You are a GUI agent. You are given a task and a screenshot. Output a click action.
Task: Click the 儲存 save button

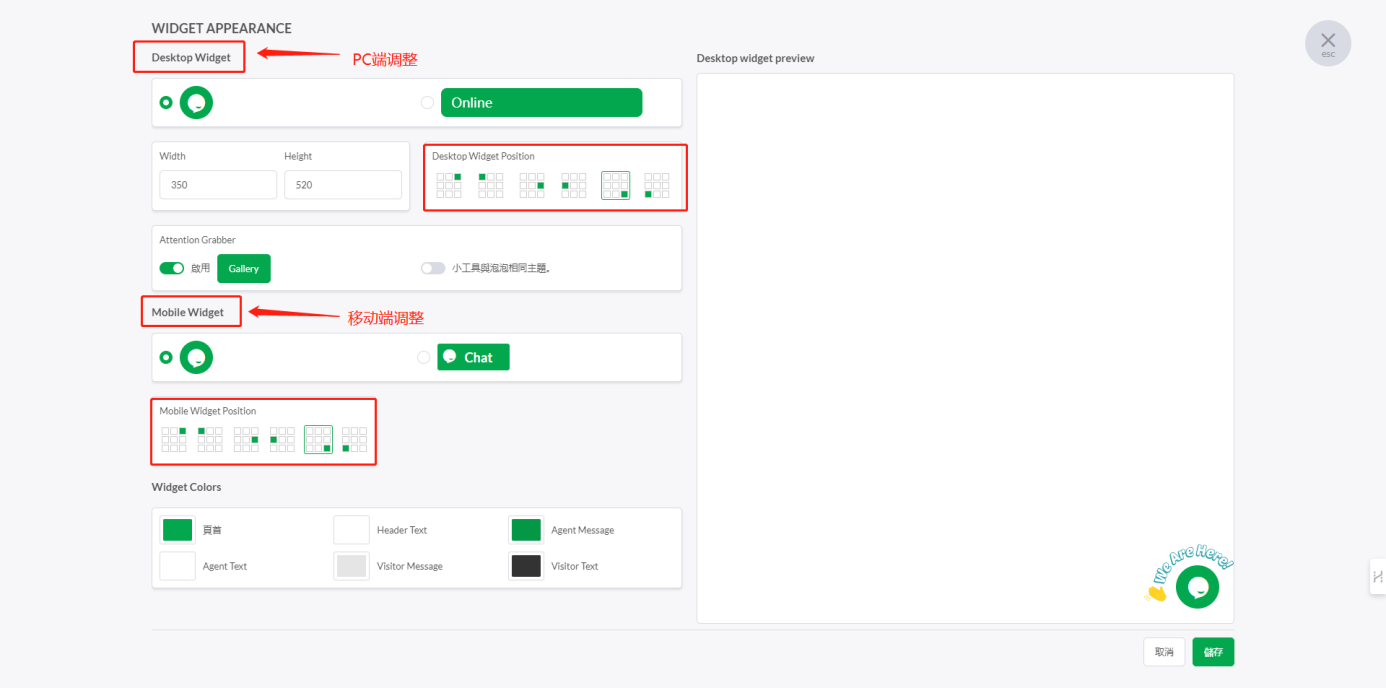(x=1213, y=652)
